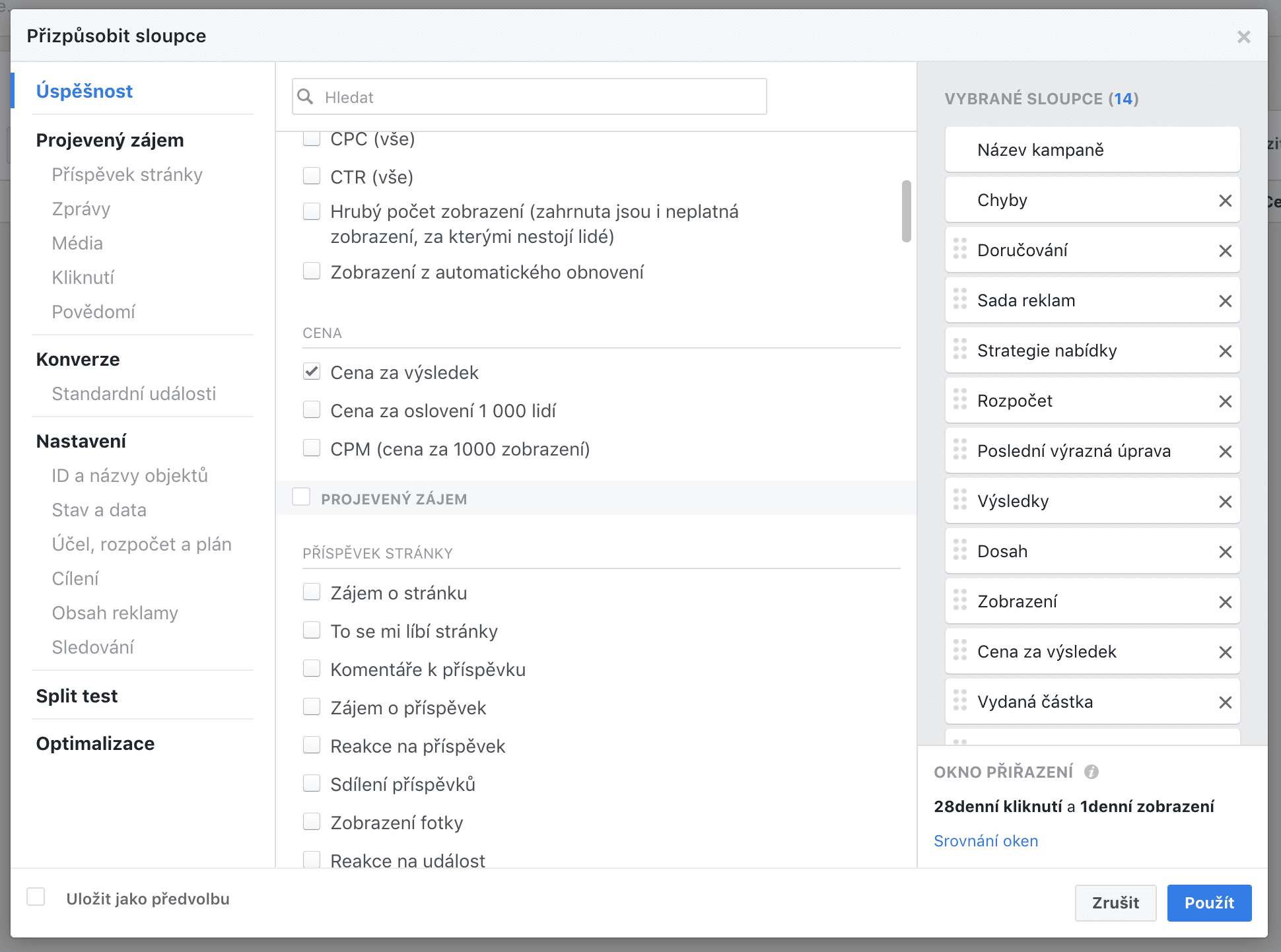The height and width of the screenshot is (952, 1281).
Task: Enable the CPM (cena za 1000 zobrazení) checkbox
Action: coord(312,448)
